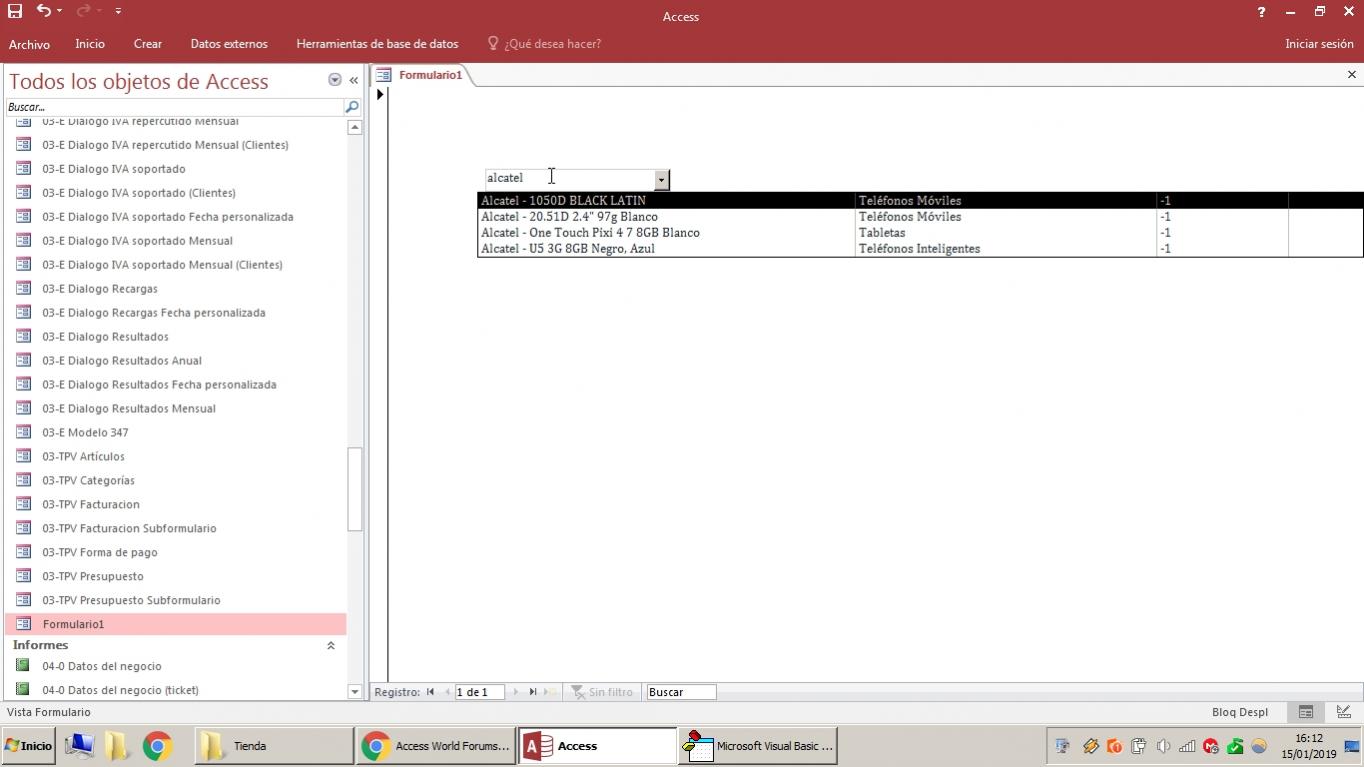Click Sin filtro button
The image size is (1364, 767).
tap(602, 692)
